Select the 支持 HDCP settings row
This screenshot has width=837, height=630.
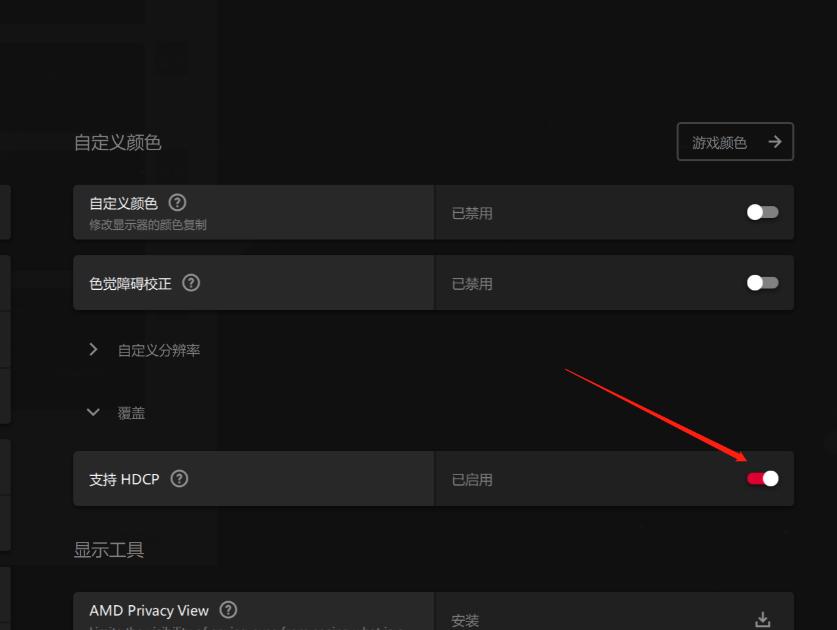(x=300, y=478)
